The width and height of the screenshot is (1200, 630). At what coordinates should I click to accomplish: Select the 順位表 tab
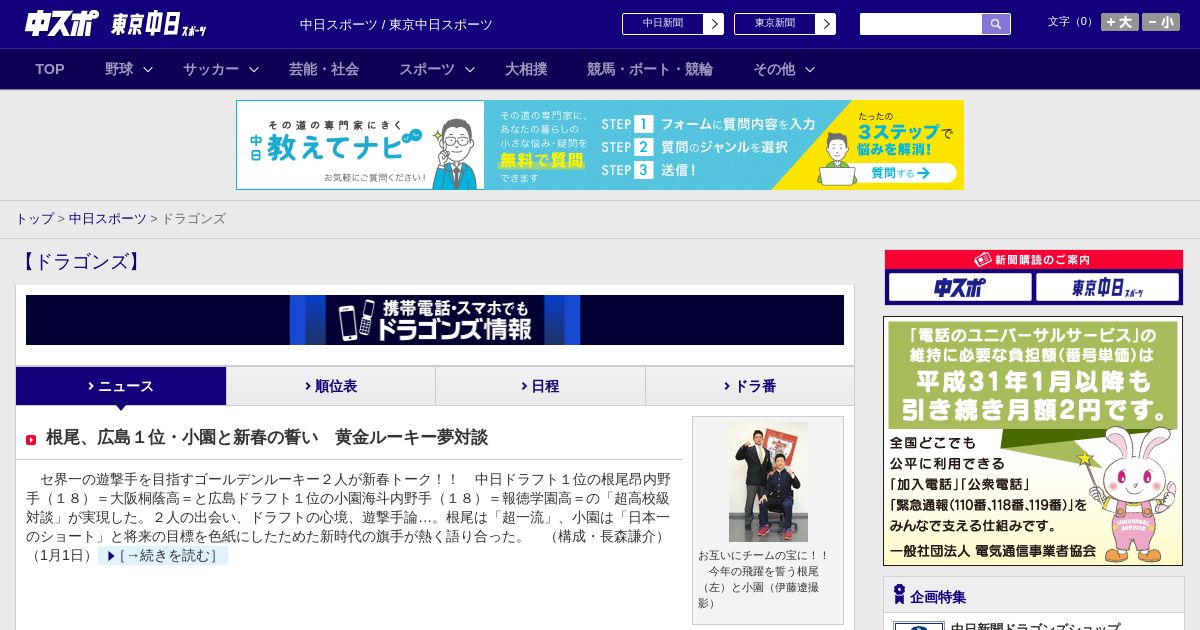pyautogui.click(x=331, y=386)
